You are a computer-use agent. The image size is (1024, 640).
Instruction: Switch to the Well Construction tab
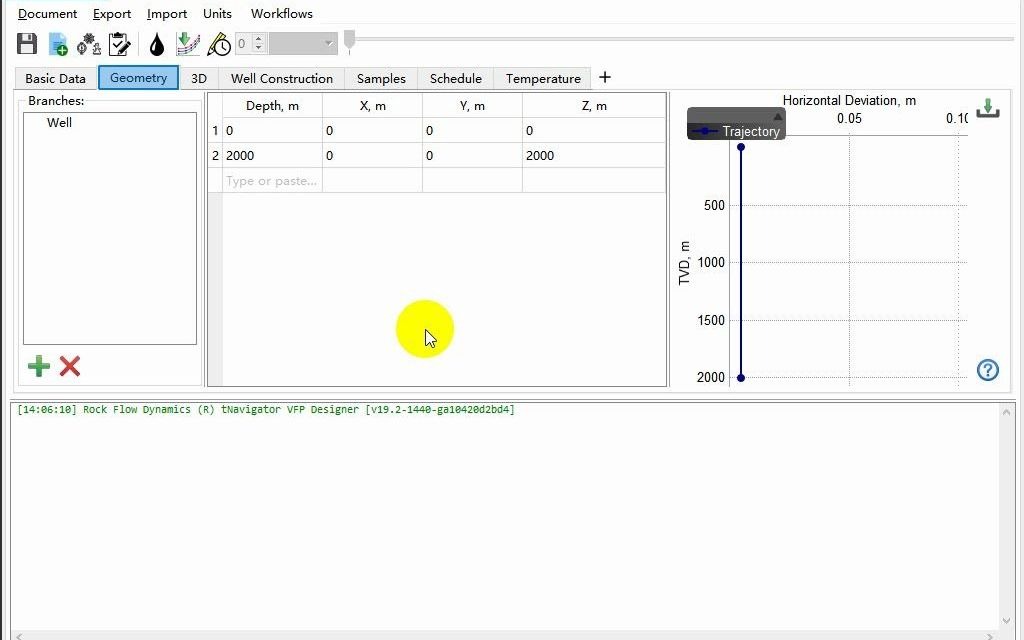(x=281, y=78)
